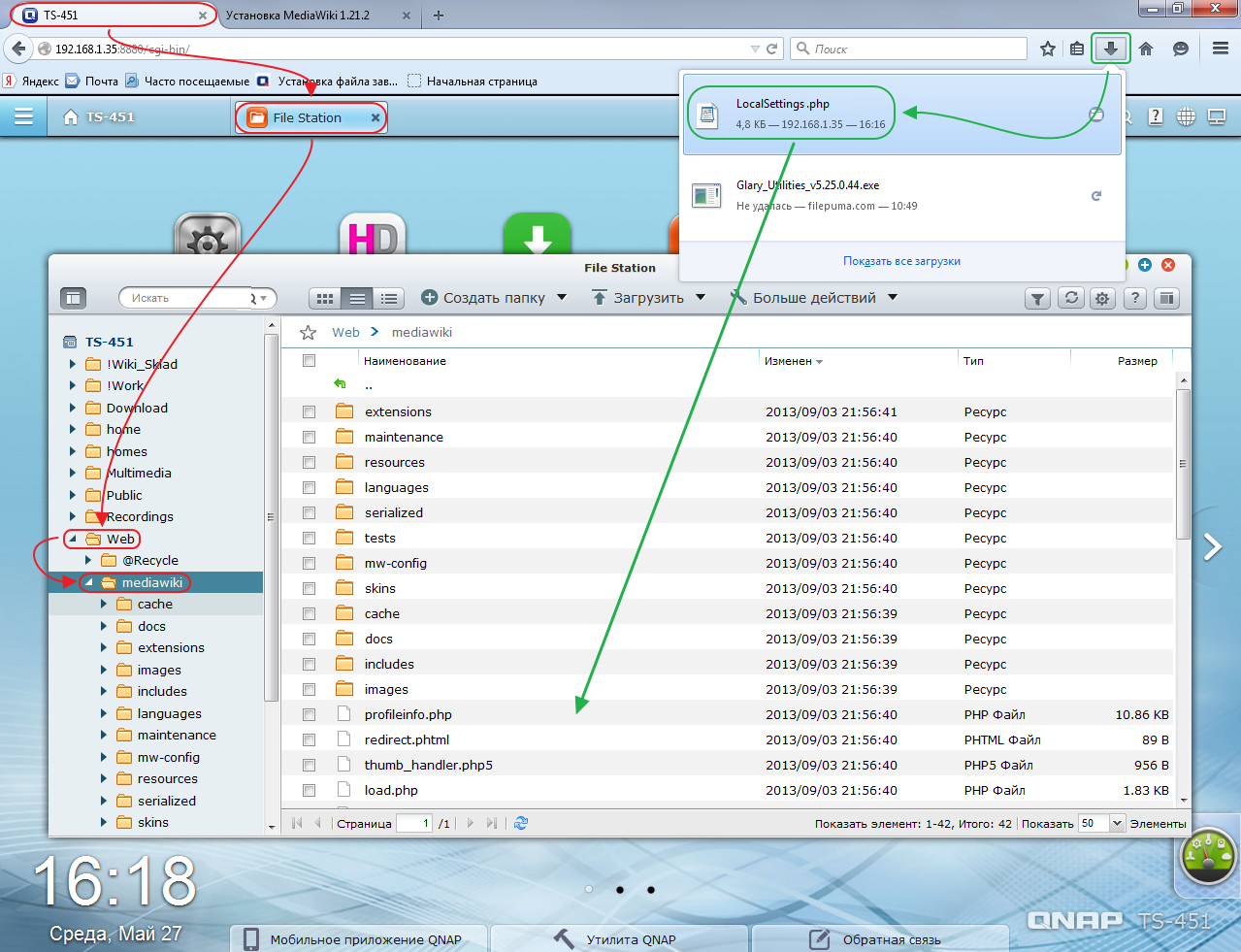Expand the !Wiki_Sklad folder in tree
The image size is (1241, 952).
point(73,364)
